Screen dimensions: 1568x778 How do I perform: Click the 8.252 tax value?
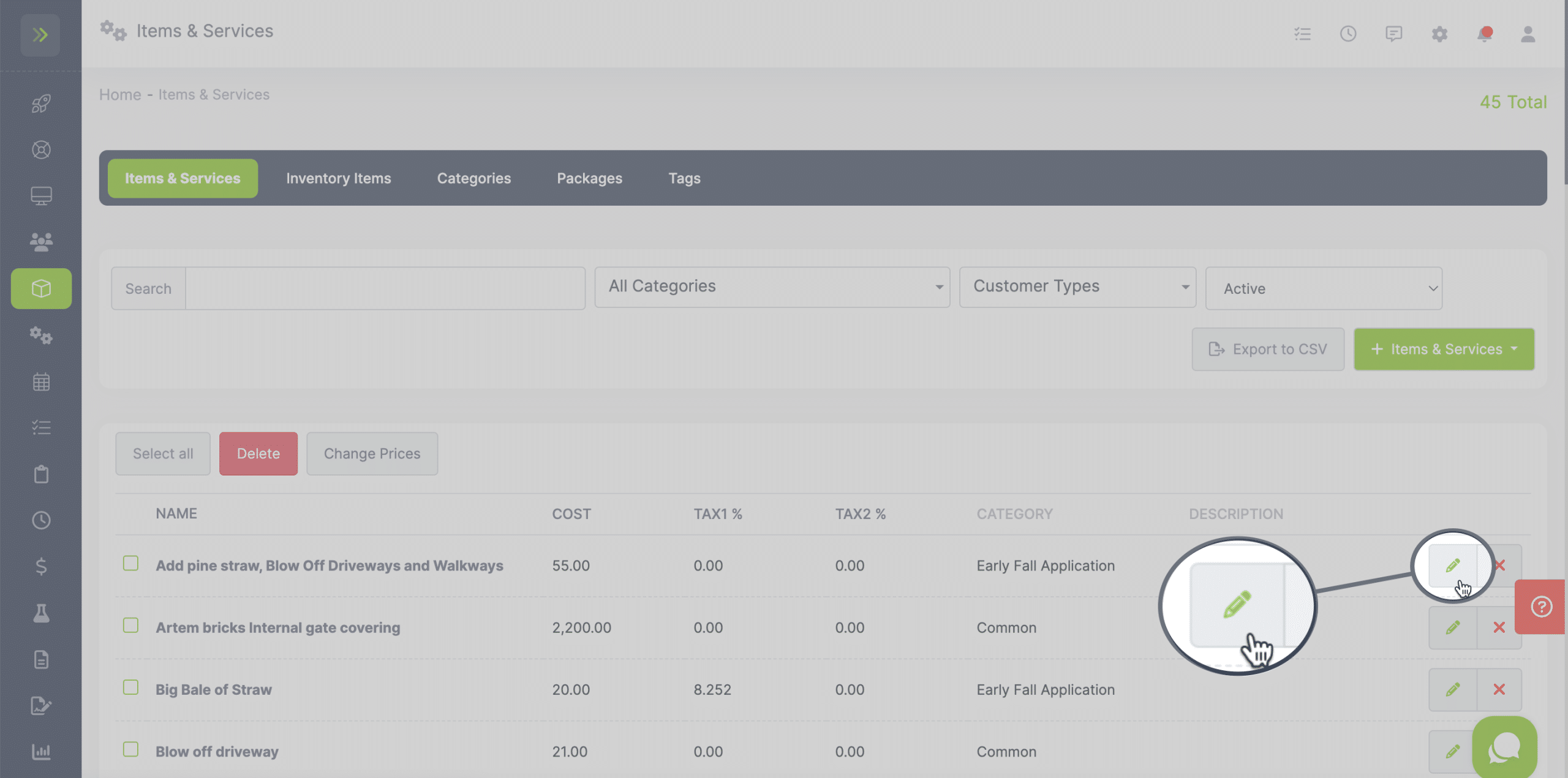pyautogui.click(x=712, y=690)
